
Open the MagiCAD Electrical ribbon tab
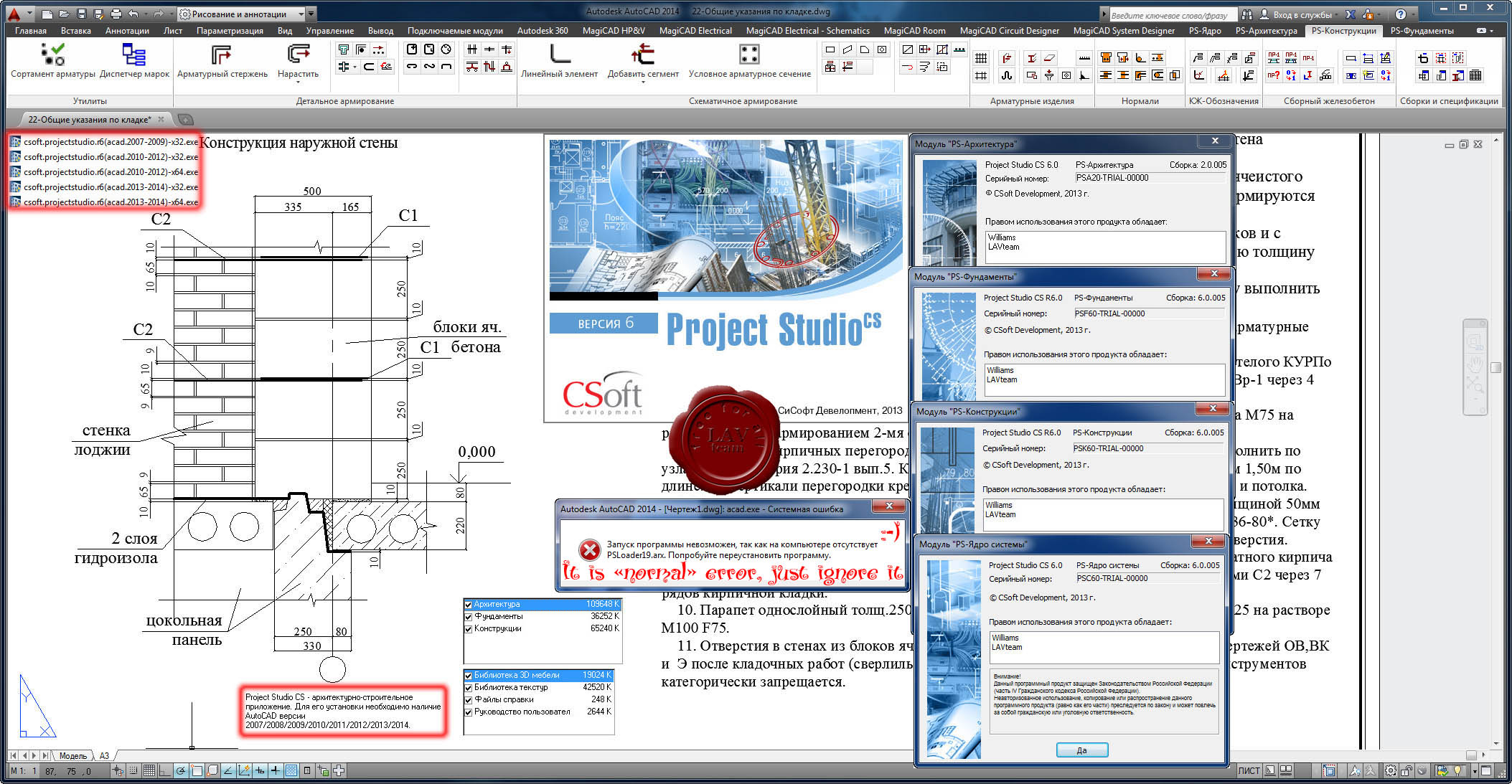pyautogui.click(x=695, y=31)
